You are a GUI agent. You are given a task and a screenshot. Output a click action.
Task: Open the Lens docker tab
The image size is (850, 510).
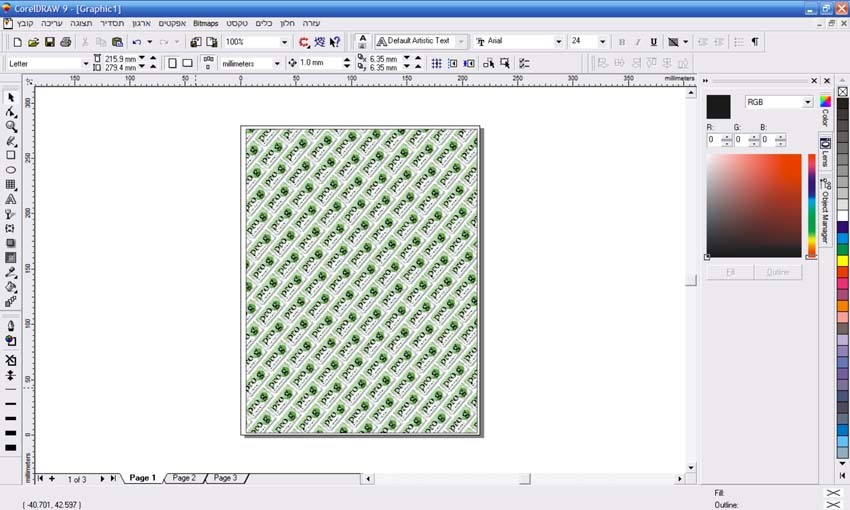825,152
